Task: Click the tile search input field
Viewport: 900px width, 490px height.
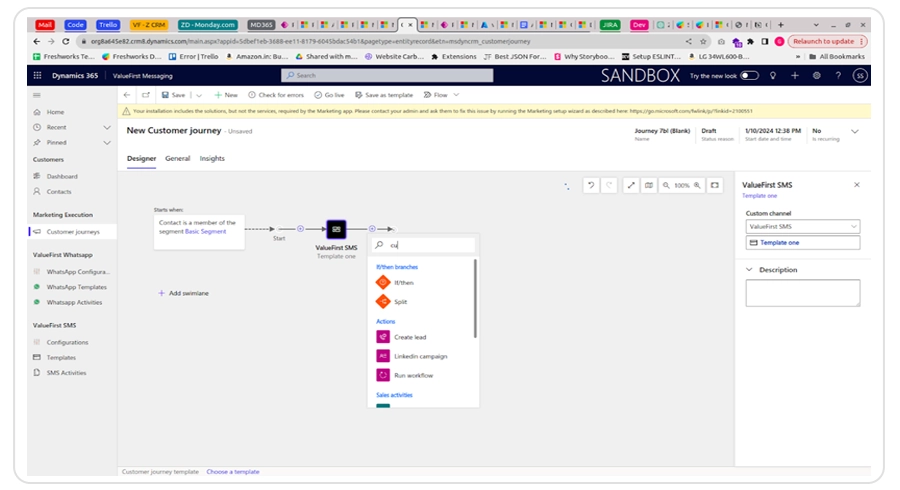Action: click(424, 245)
